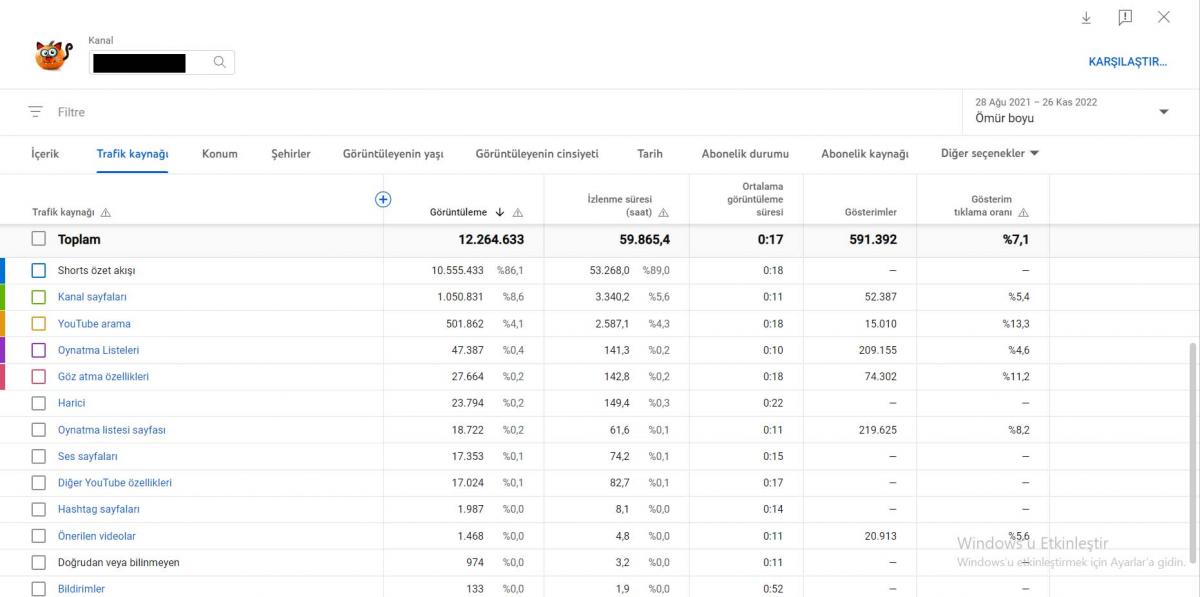This screenshot has height=597, width=1200.
Task: Download the analytics report
Action: 1086,18
